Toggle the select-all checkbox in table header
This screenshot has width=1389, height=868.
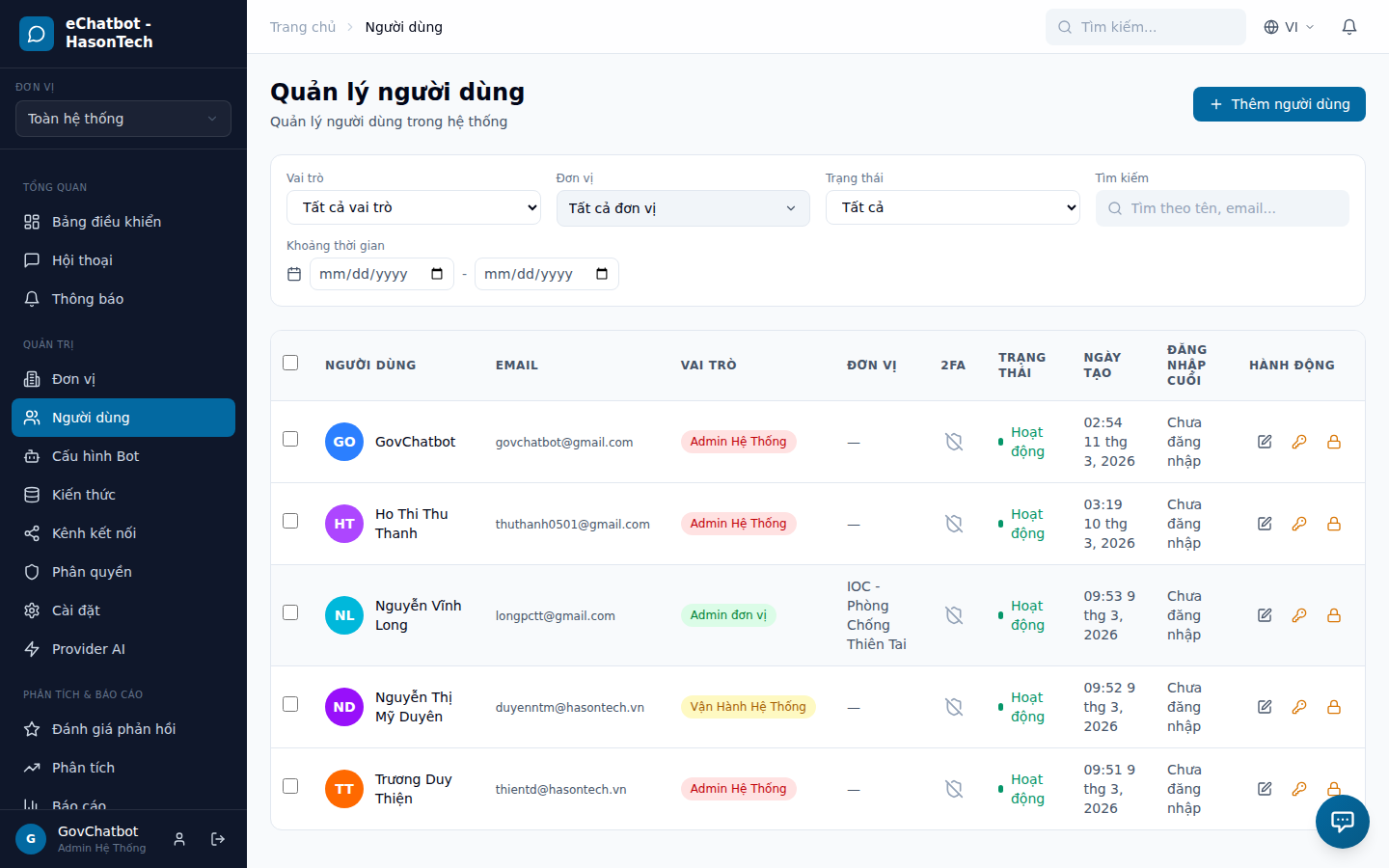290,363
